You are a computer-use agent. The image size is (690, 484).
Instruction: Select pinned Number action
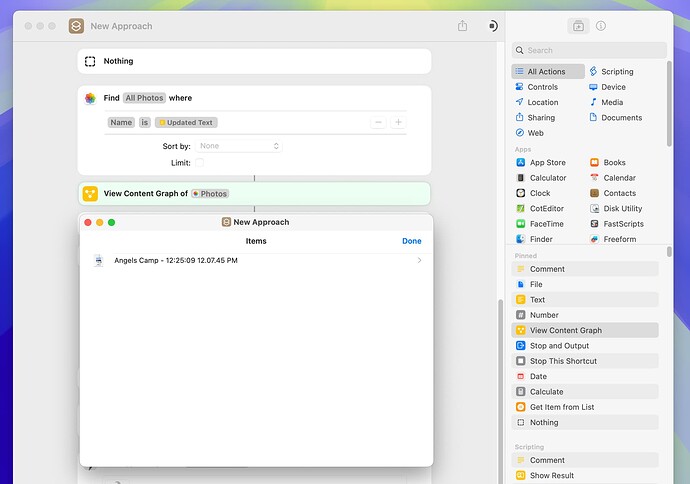coord(585,315)
